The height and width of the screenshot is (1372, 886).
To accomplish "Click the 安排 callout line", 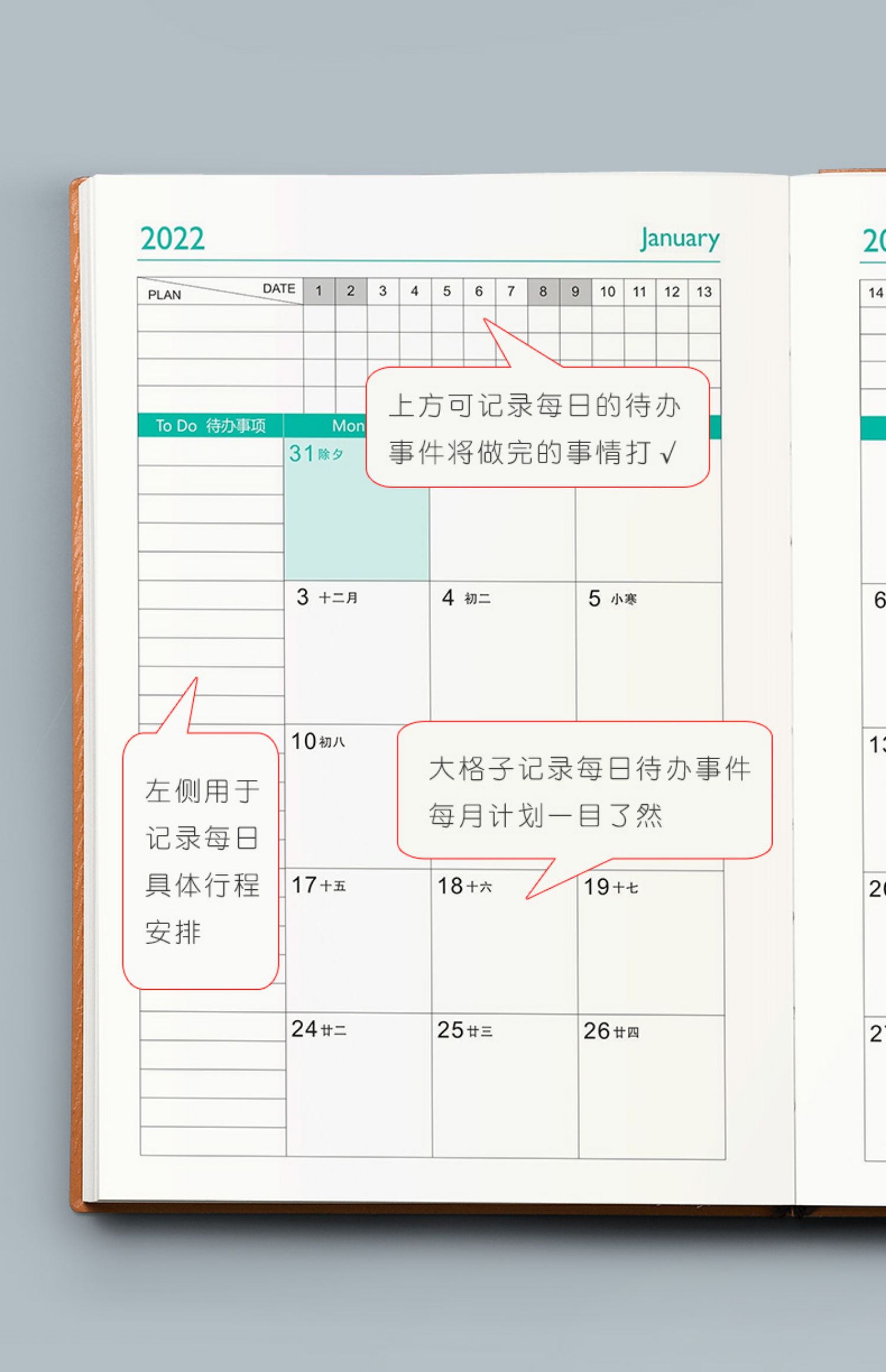I will click(173, 932).
